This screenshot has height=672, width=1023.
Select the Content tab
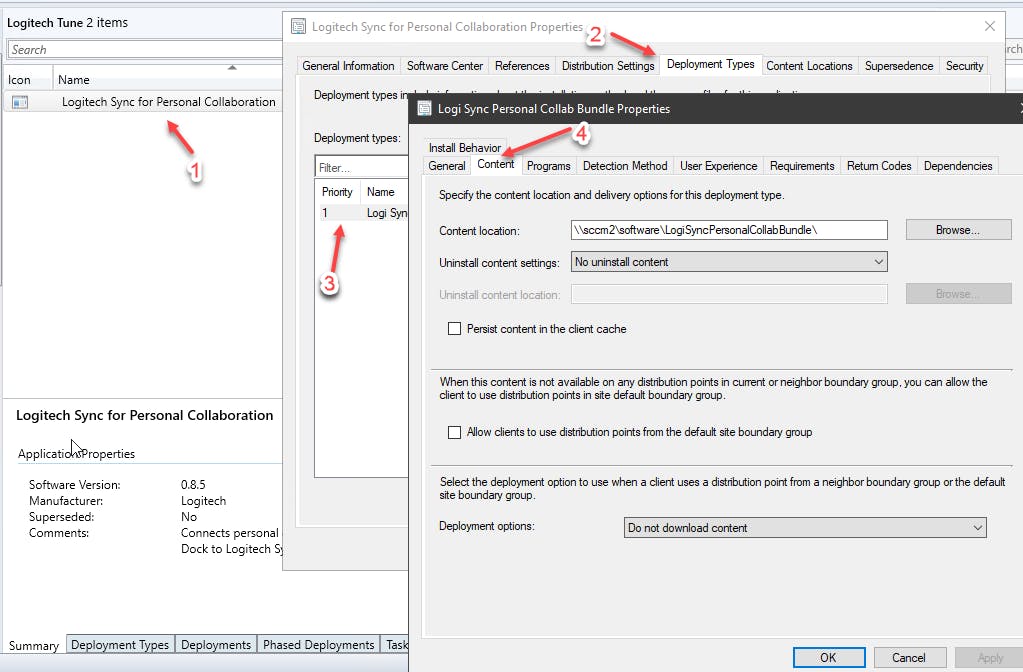pyautogui.click(x=496, y=164)
